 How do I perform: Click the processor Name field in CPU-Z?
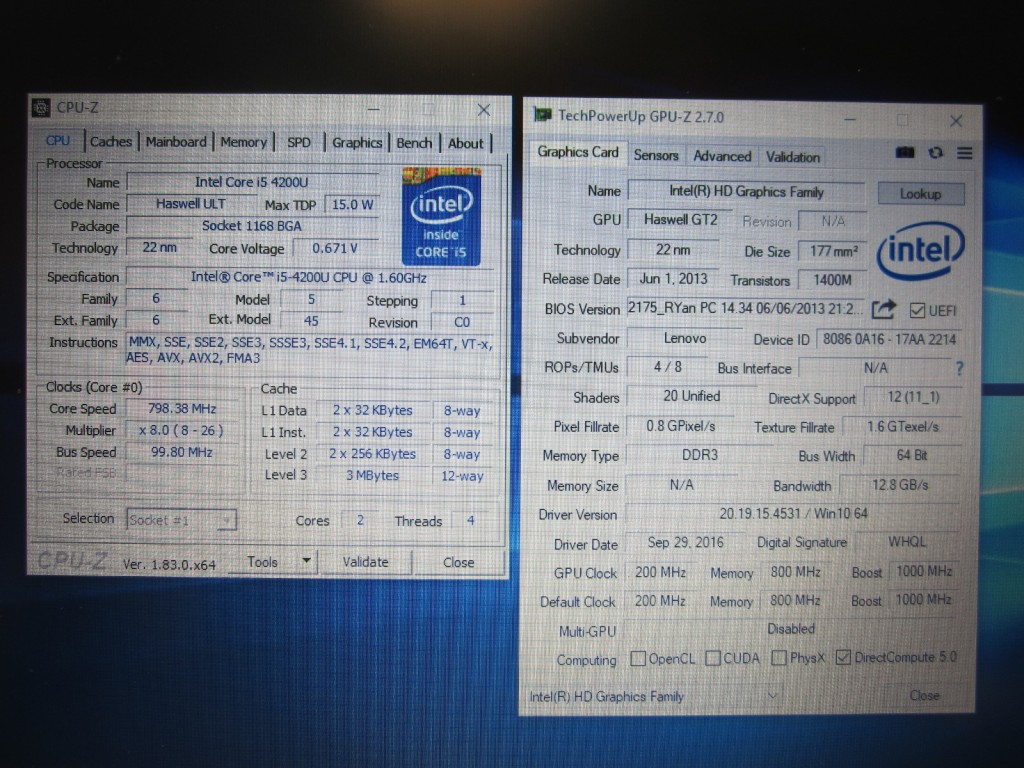click(252, 182)
